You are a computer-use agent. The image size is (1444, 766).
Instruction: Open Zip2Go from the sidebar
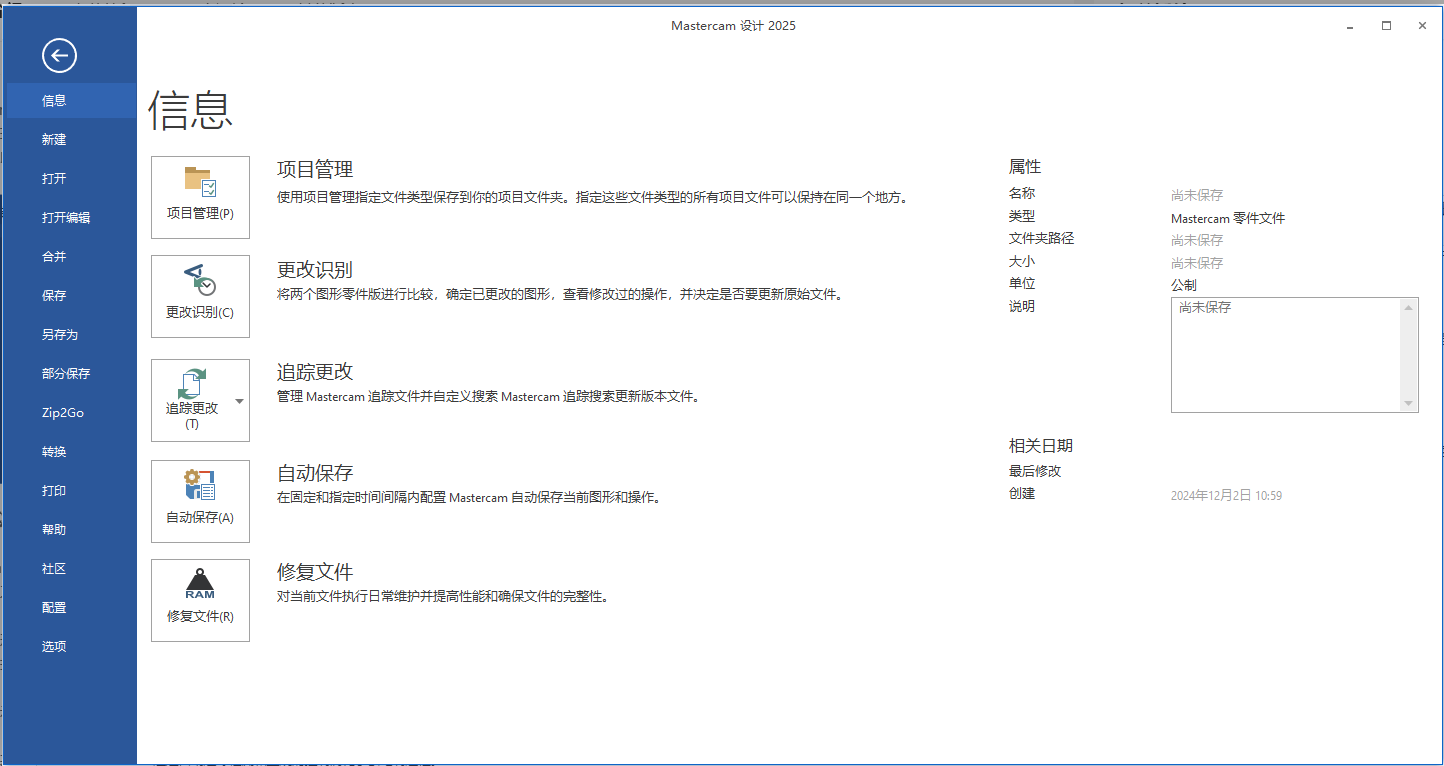[71, 413]
